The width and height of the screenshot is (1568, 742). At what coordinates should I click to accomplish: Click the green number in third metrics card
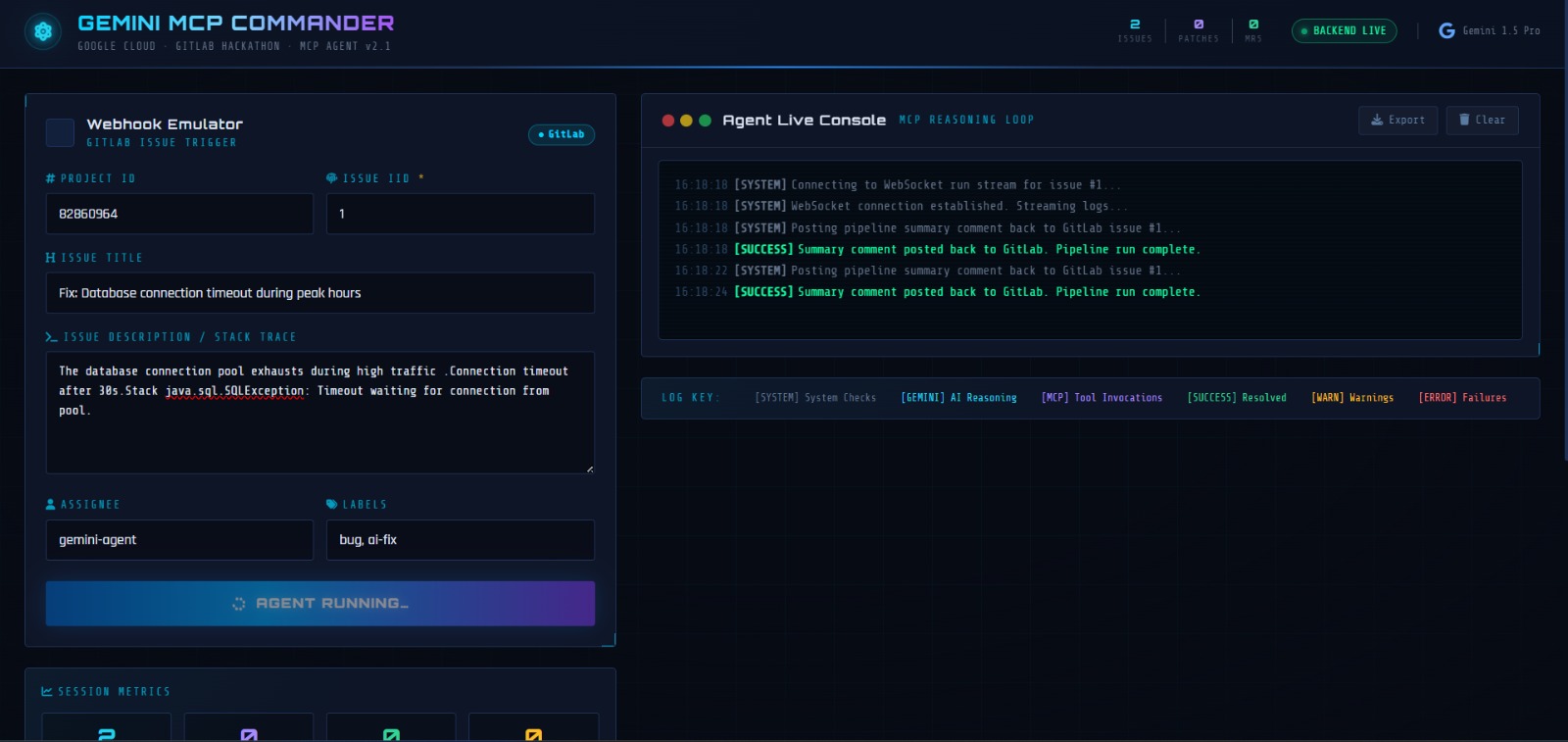pos(391,734)
